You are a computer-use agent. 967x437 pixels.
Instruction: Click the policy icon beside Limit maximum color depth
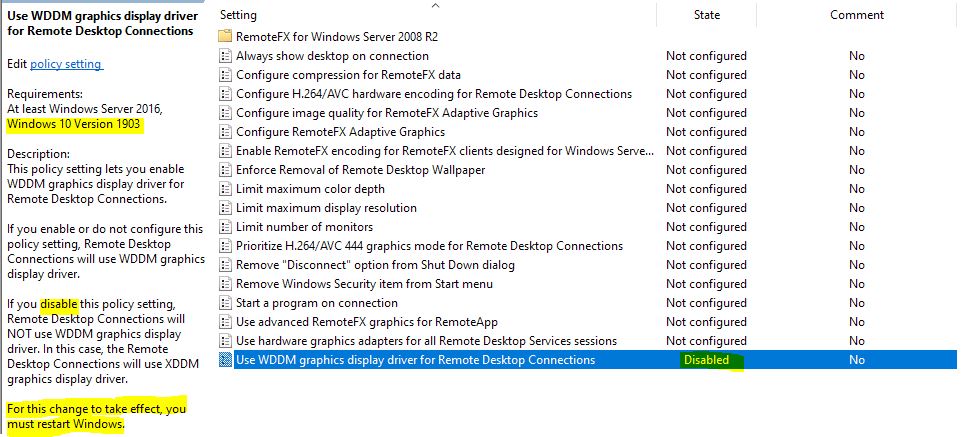point(226,189)
